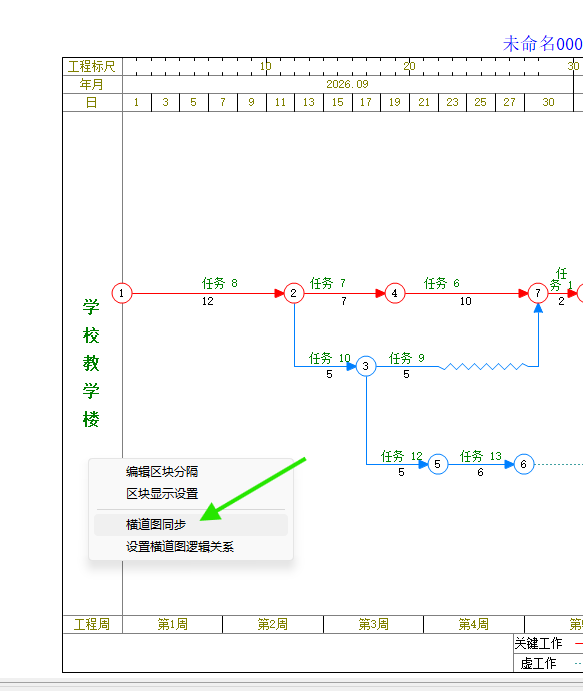
Task: Select node 3 blue circle
Action: pyautogui.click(x=366, y=366)
